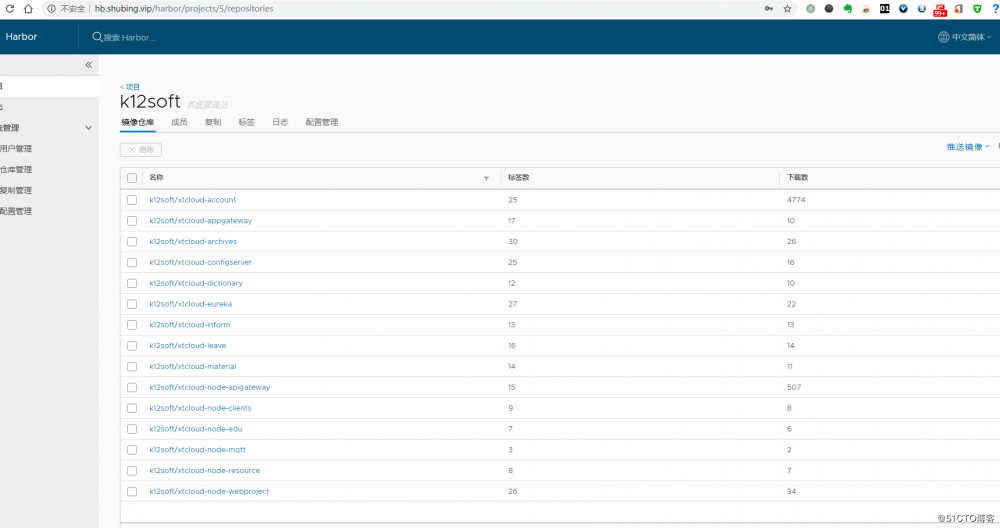Open the blue V extension icon

tap(903, 9)
